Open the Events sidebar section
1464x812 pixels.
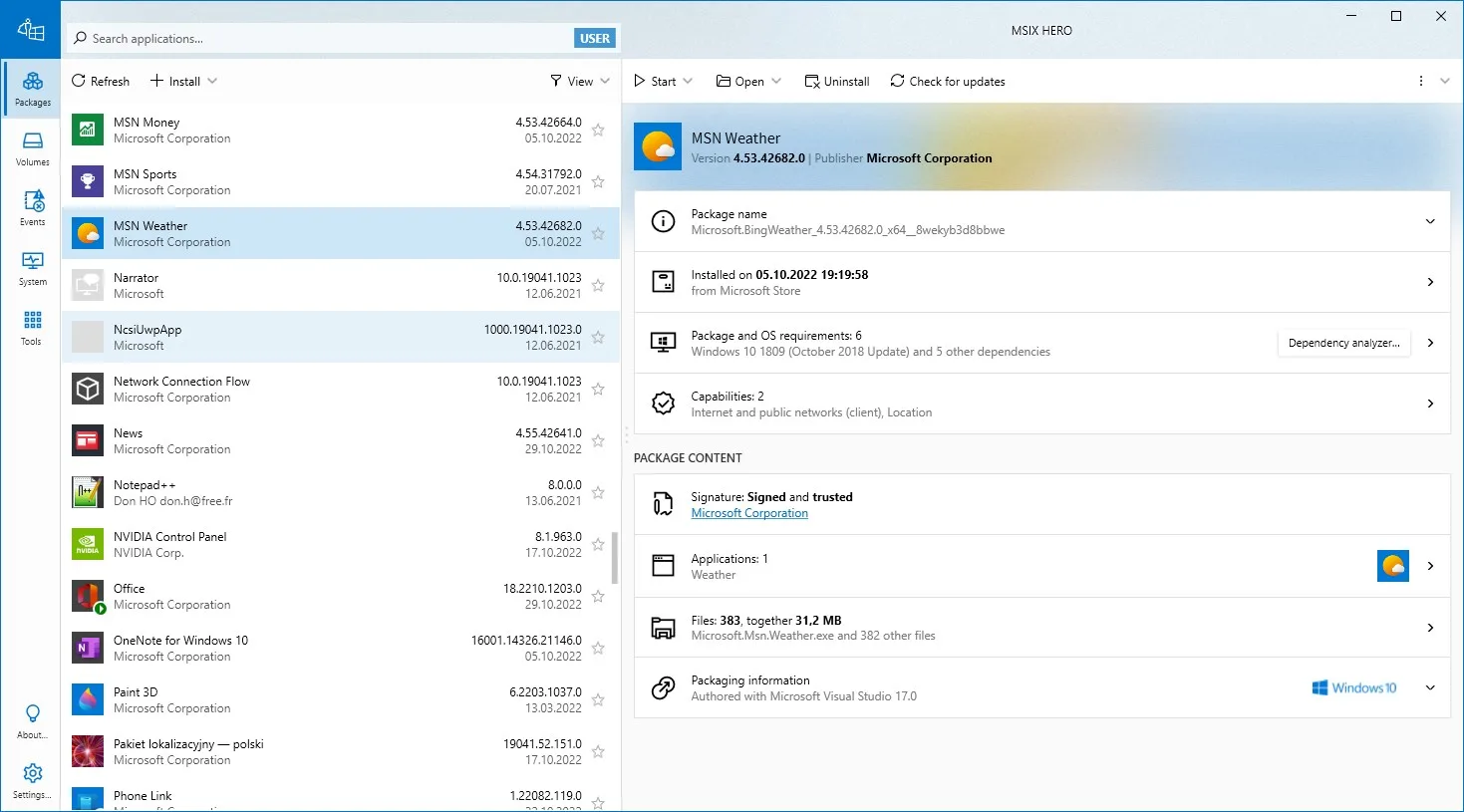(32, 208)
